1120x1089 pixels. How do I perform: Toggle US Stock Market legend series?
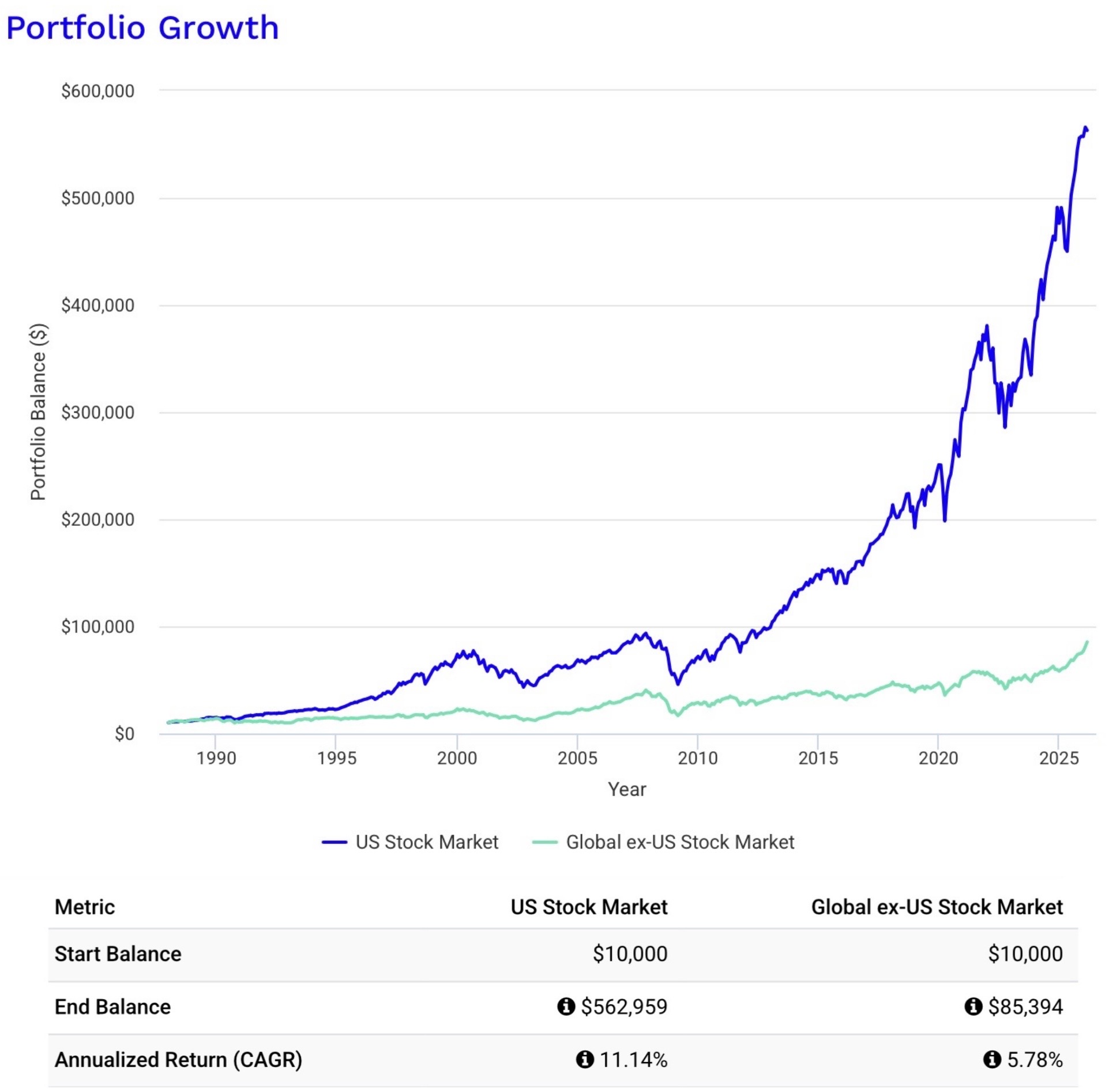pyautogui.click(x=410, y=842)
